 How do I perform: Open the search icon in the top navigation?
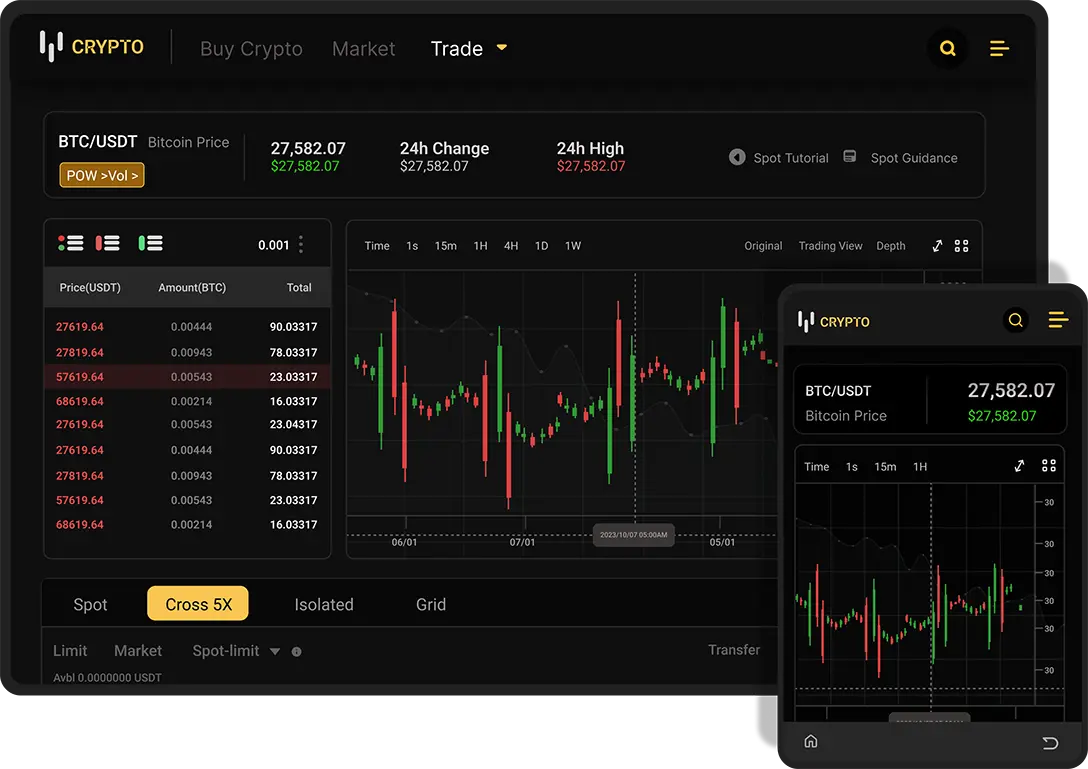(x=948, y=48)
